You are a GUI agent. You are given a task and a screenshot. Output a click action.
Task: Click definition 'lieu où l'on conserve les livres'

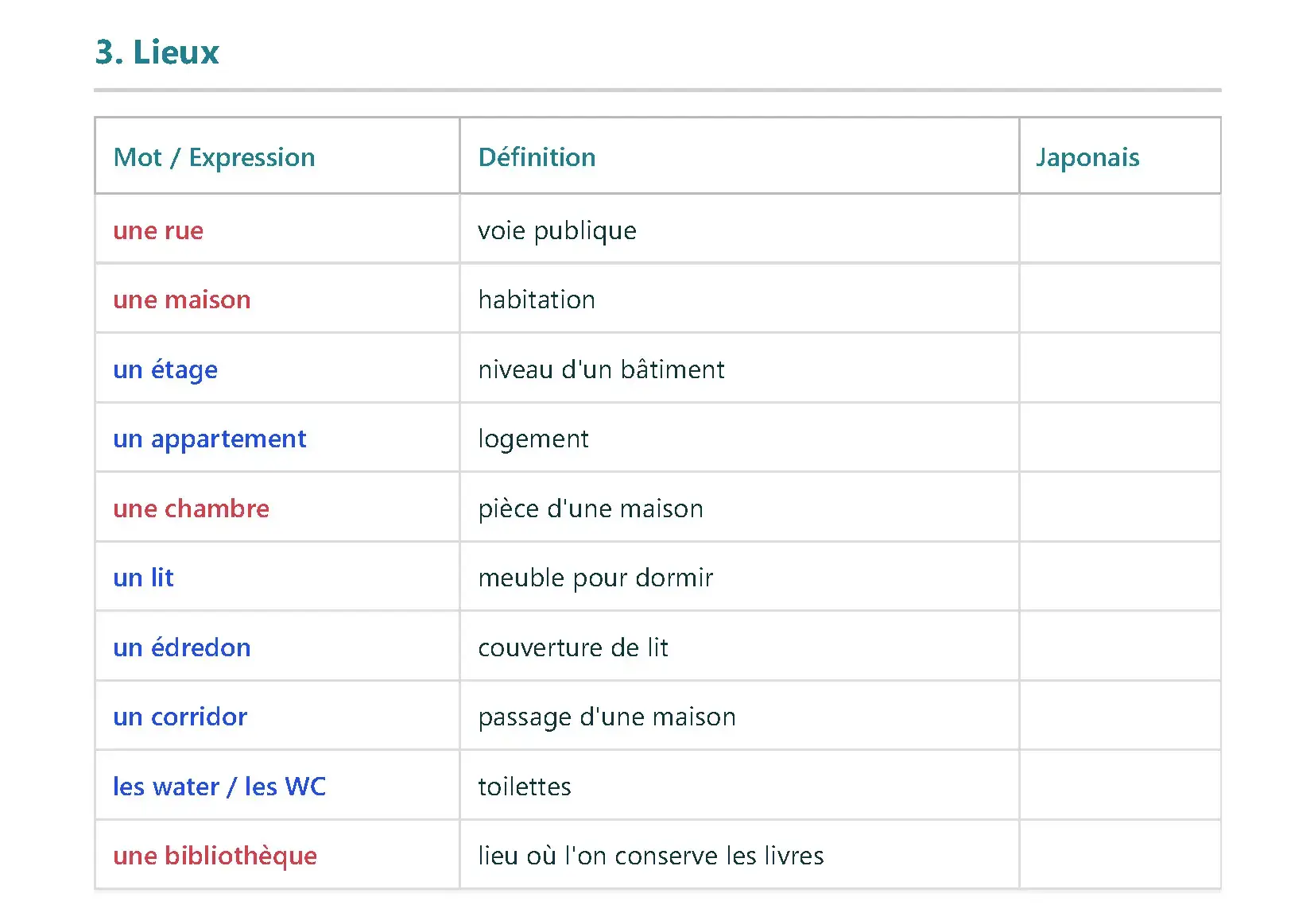point(650,856)
